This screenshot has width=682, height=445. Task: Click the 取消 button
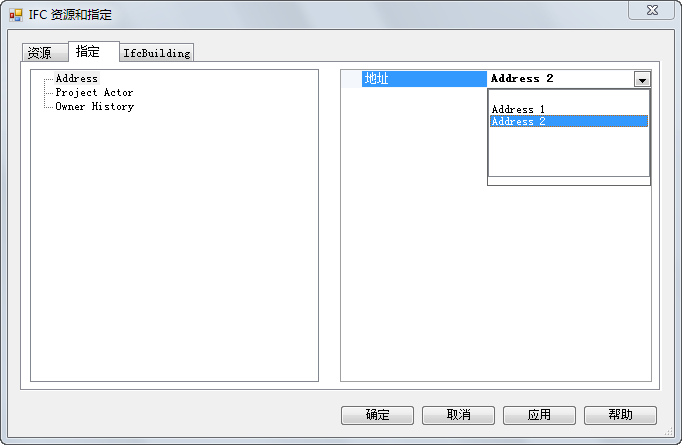[x=458, y=415]
